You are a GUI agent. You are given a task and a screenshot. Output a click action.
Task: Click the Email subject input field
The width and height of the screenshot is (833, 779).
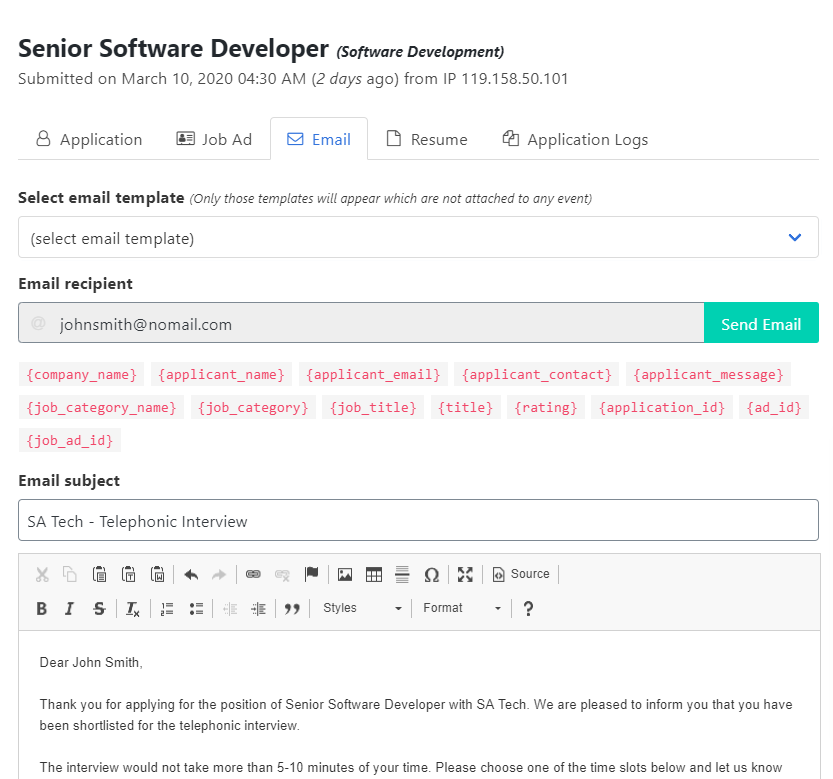tap(418, 521)
